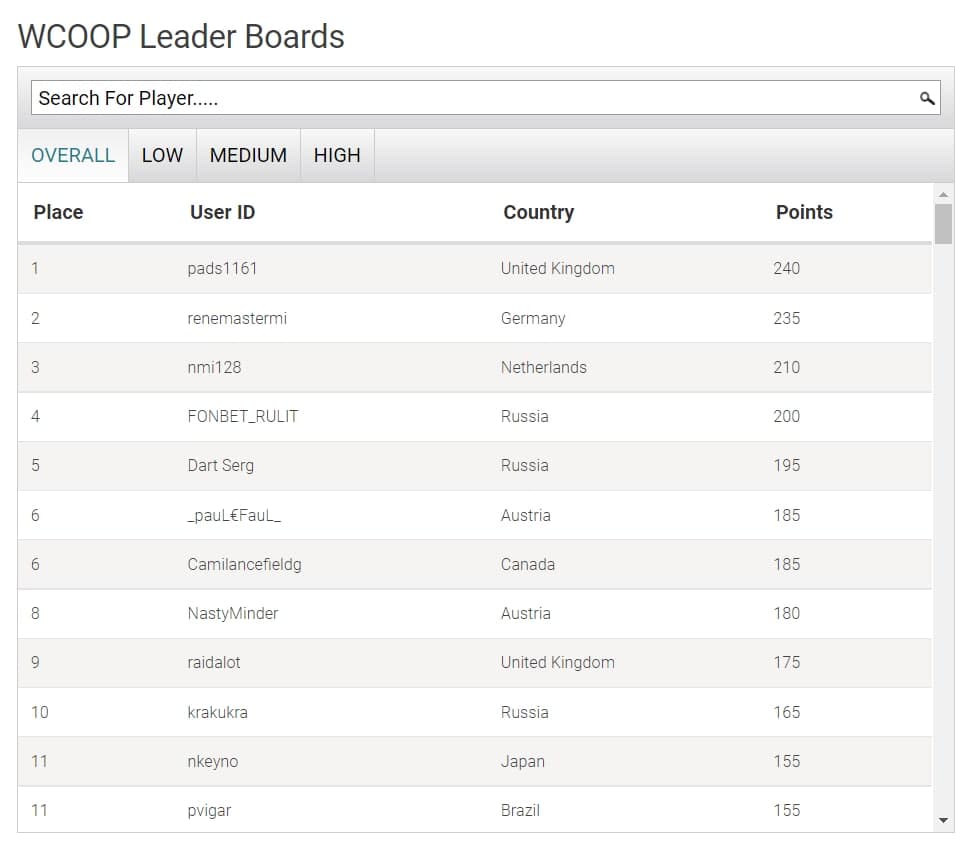Select player krakukra
This screenshot has width=974, height=848.
point(217,712)
